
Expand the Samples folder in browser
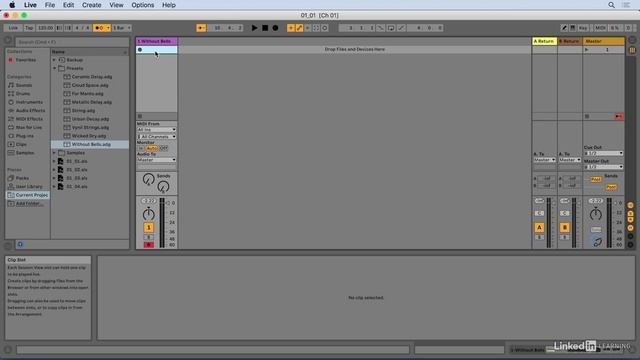point(54,153)
